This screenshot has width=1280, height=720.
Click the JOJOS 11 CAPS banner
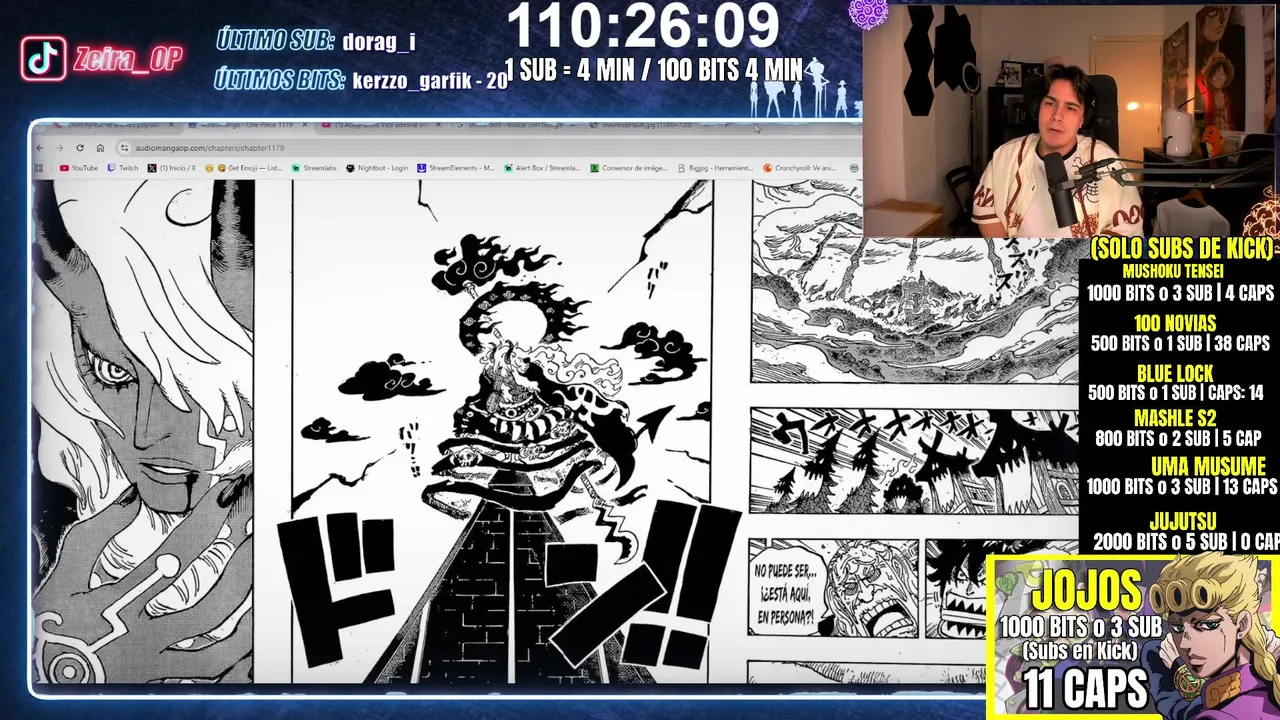tap(1132, 636)
